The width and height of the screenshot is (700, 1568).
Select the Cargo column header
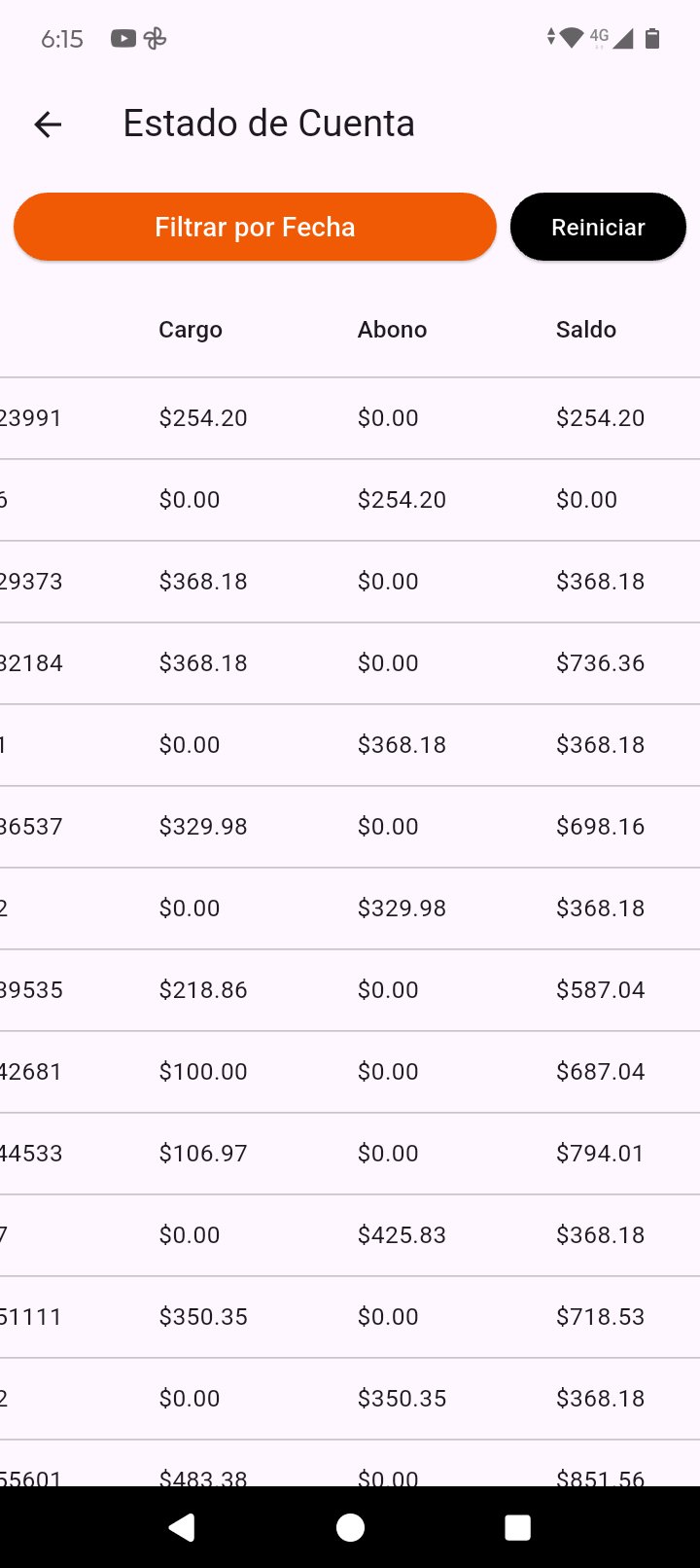191,330
